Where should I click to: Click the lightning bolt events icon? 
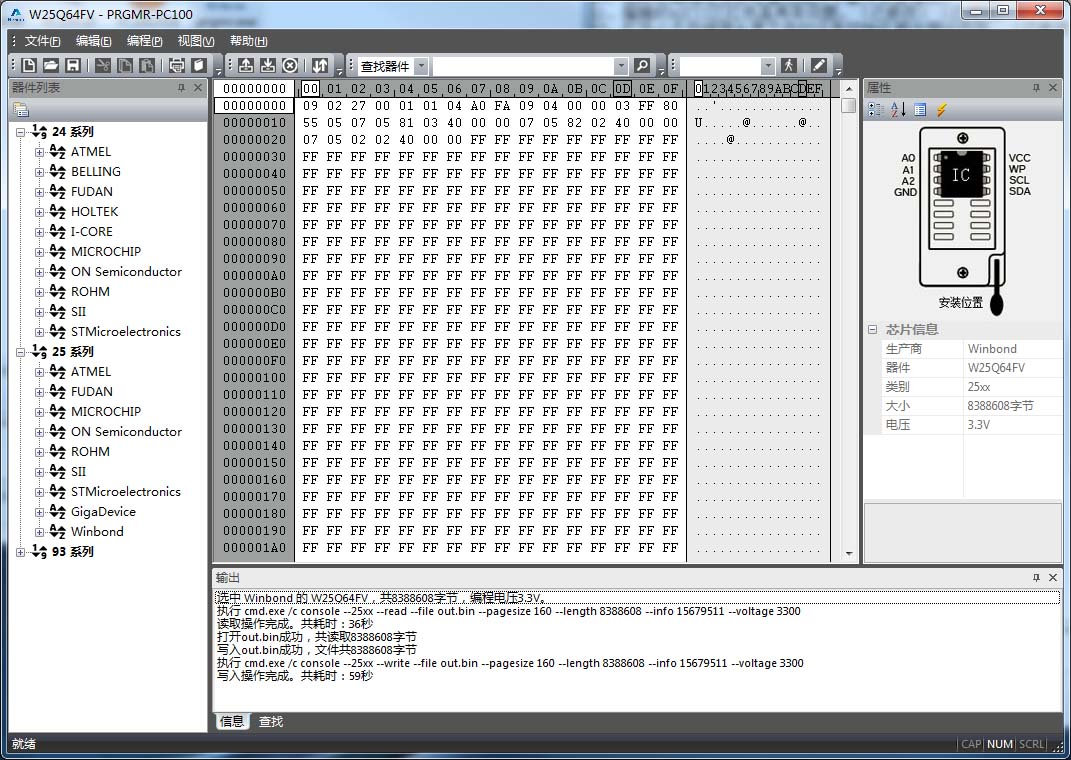[942, 110]
